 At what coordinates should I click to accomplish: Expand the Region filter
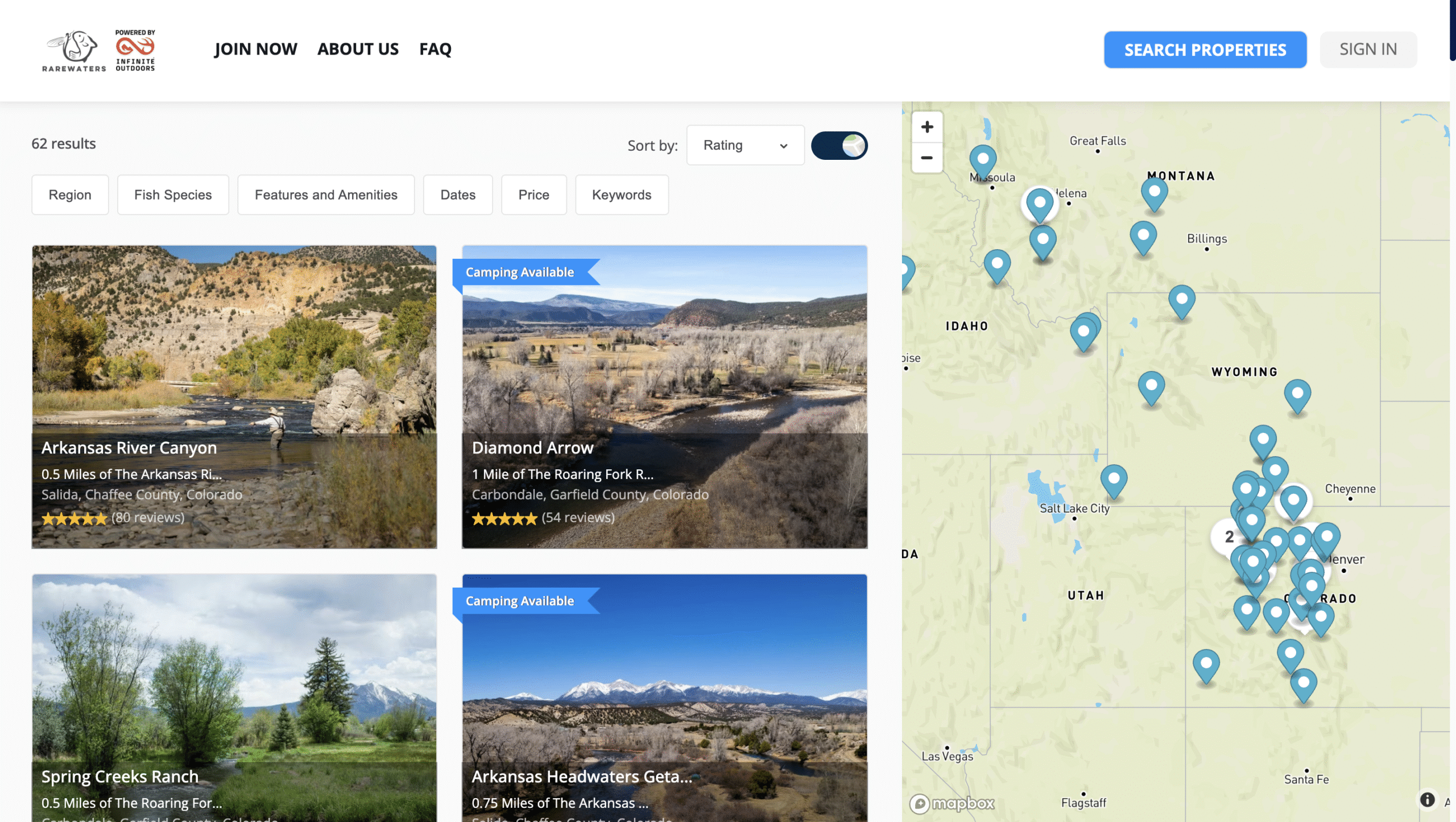click(70, 195)
